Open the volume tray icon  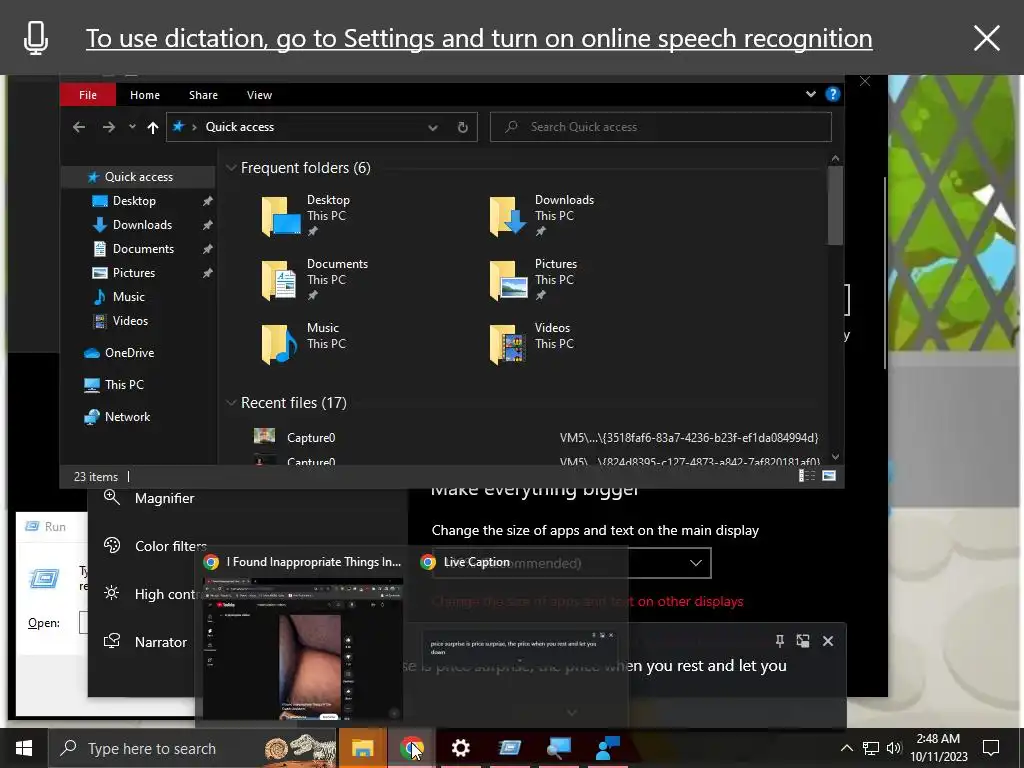[893, 748]
